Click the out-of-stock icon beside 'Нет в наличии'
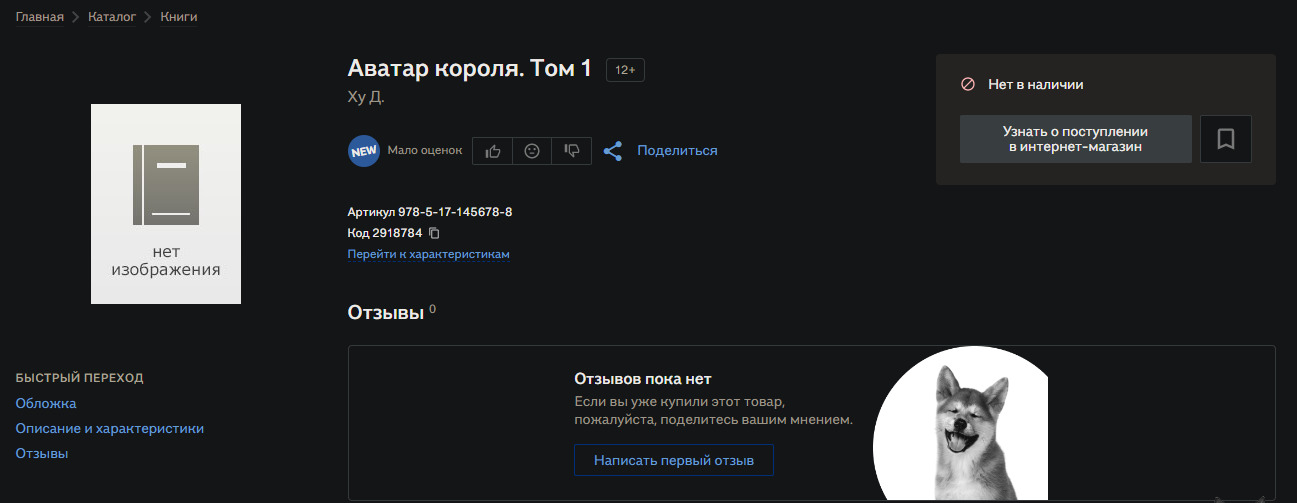The image size is (1297, 503). pyautogui.click(x=967, y=85)
